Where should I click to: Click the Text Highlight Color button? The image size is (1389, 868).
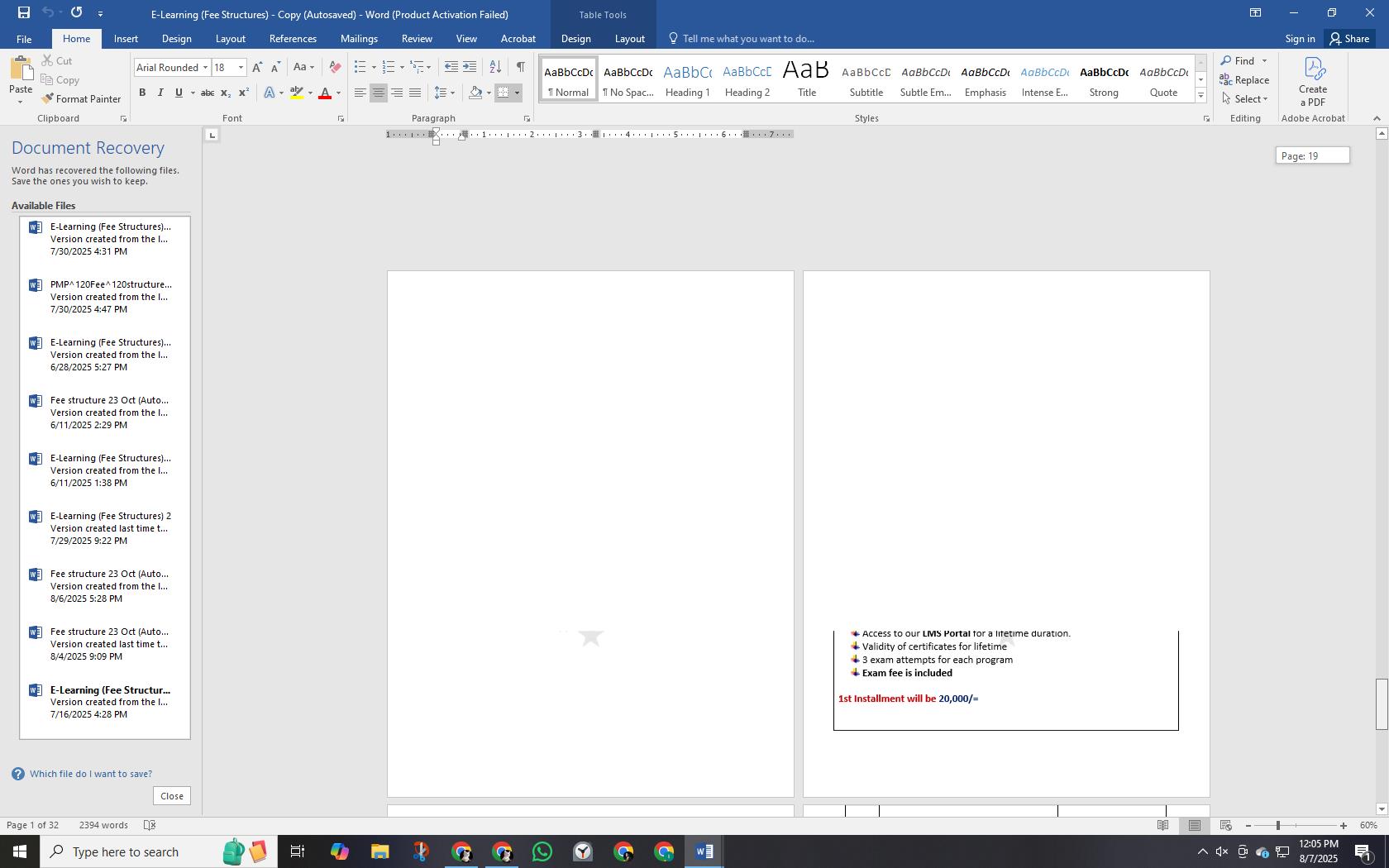[297, 93]
